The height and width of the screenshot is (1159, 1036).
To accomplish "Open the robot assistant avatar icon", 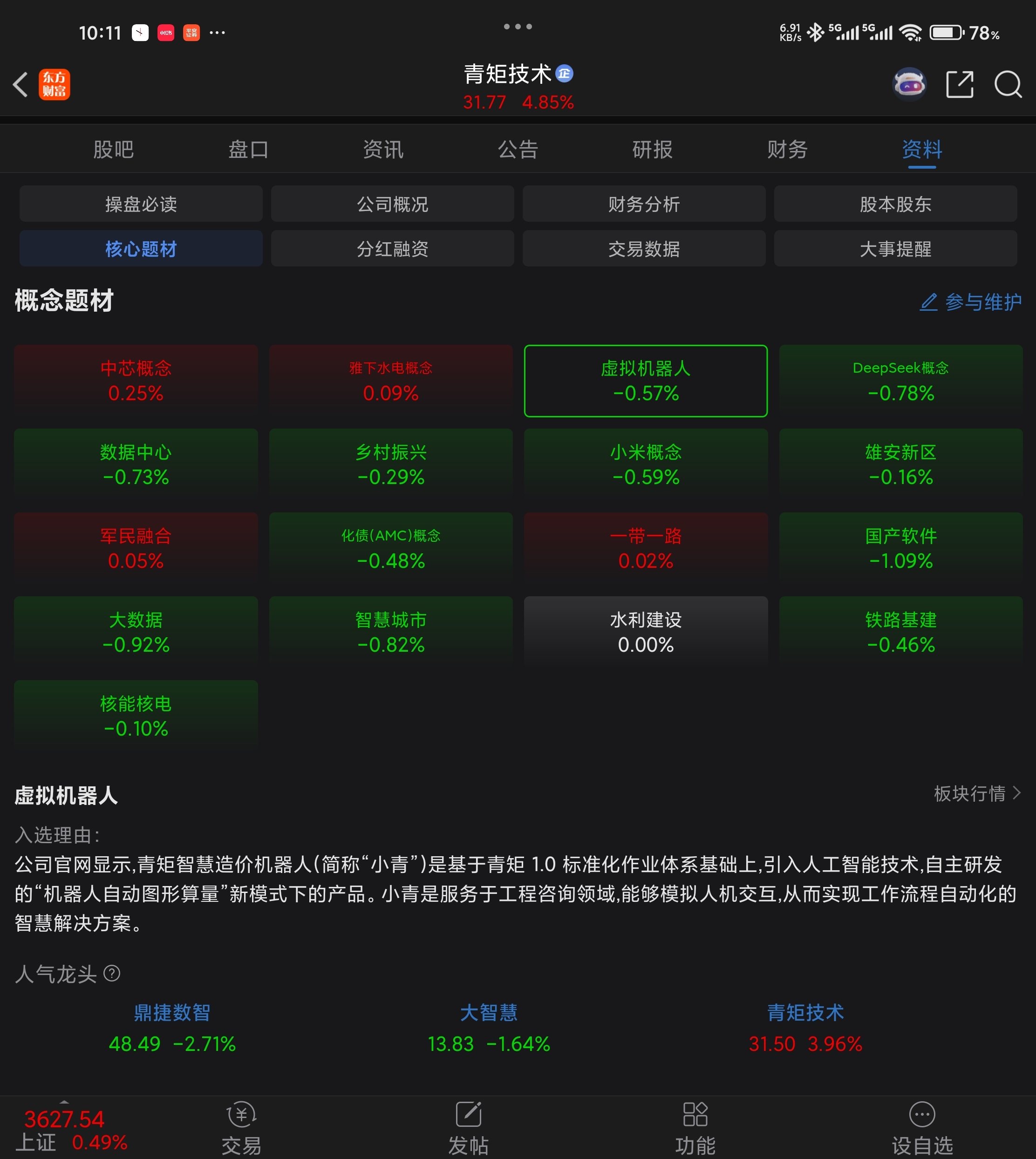I will (x=909, y=85).
